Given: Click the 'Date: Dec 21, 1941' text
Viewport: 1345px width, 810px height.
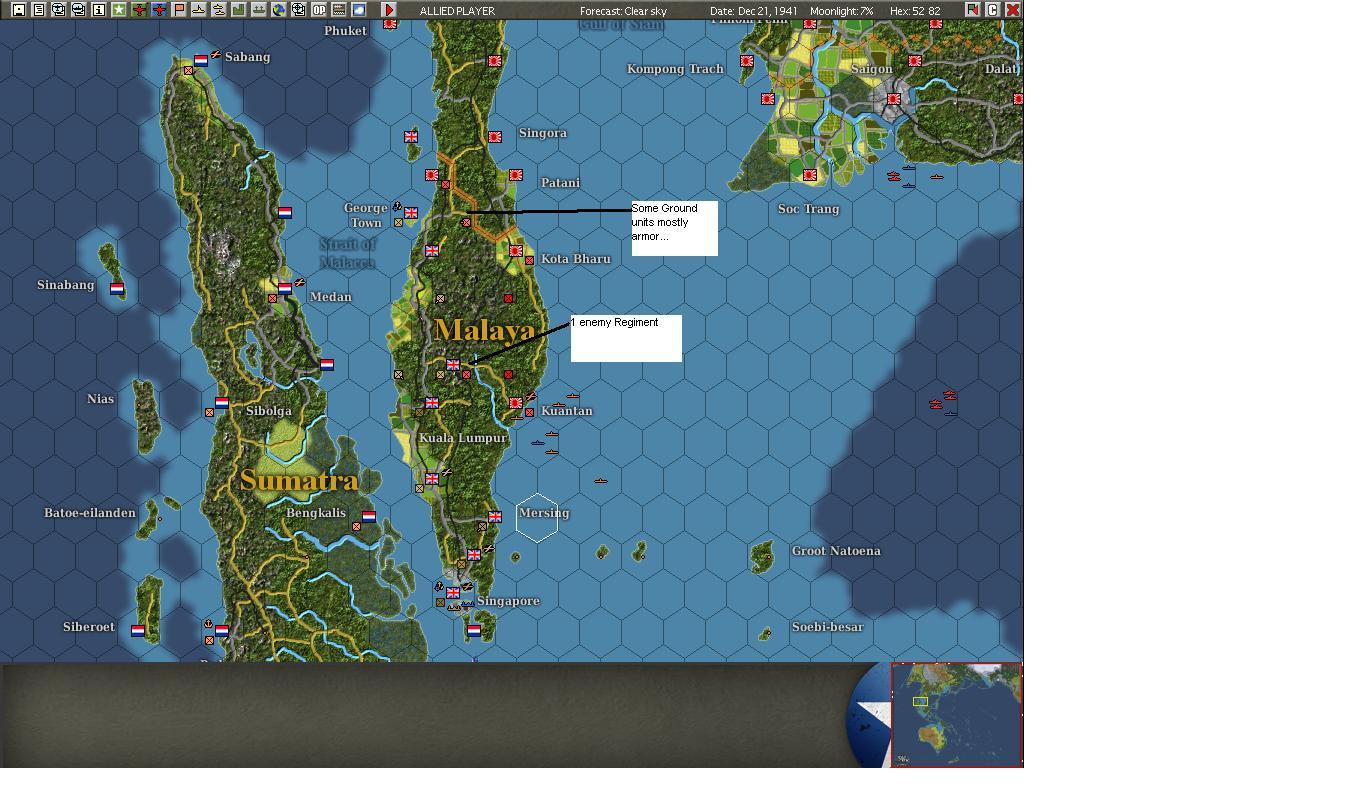Looking at the screenshot, I should coord(754,11).
